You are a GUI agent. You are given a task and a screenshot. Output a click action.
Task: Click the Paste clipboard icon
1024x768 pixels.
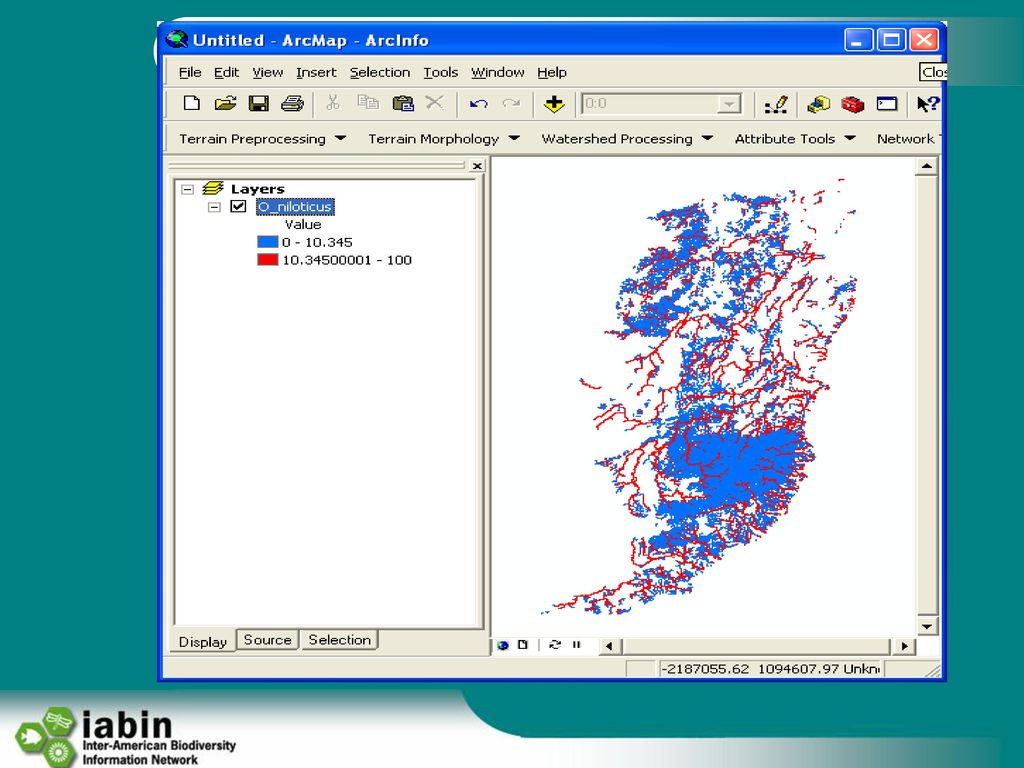[x=403, y=103]
